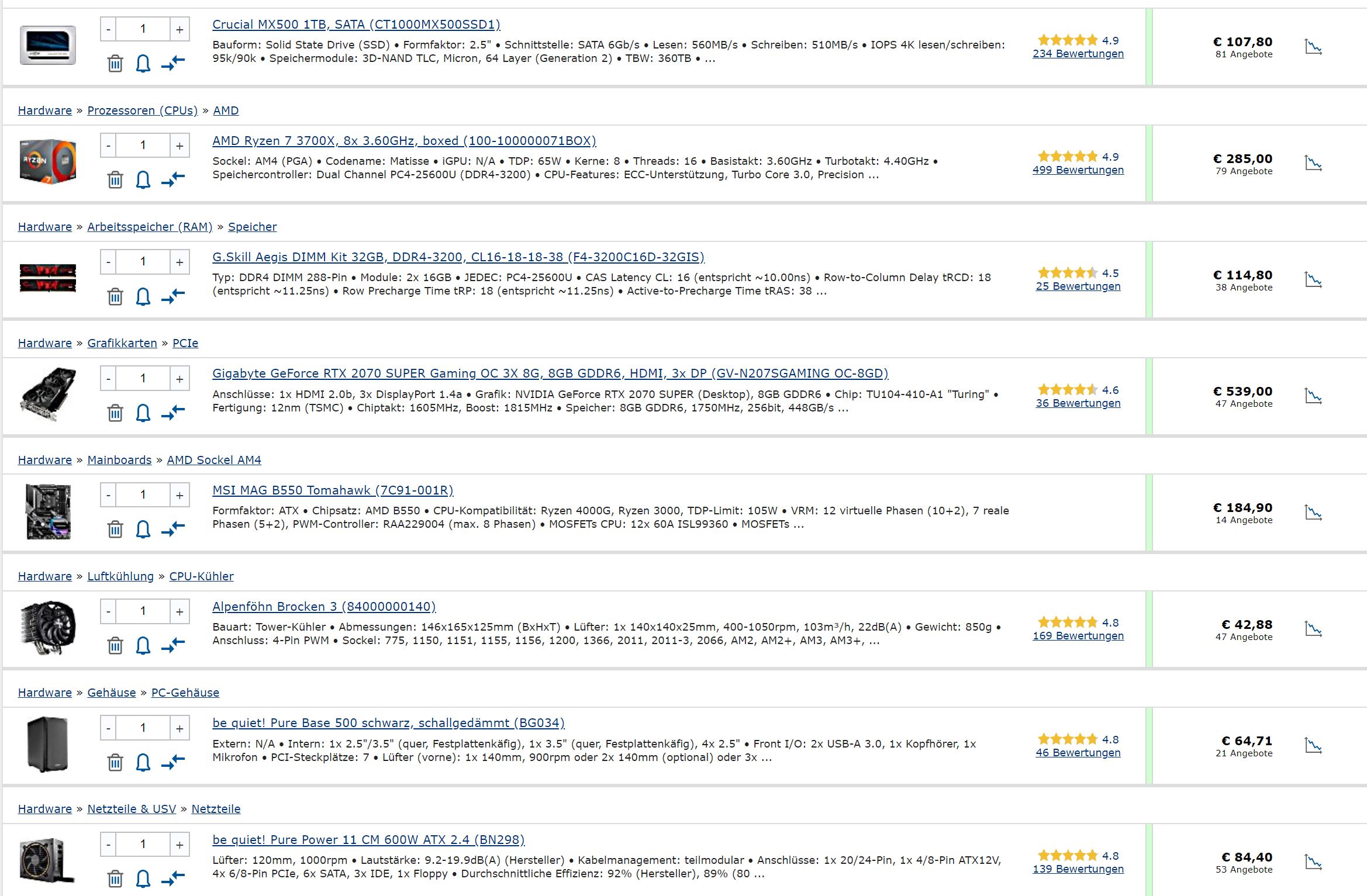View 499 Bewertungen for Ryzen 7 3700X
The height and width of the screenshot is (896, 1367).
click(1078, 170)
